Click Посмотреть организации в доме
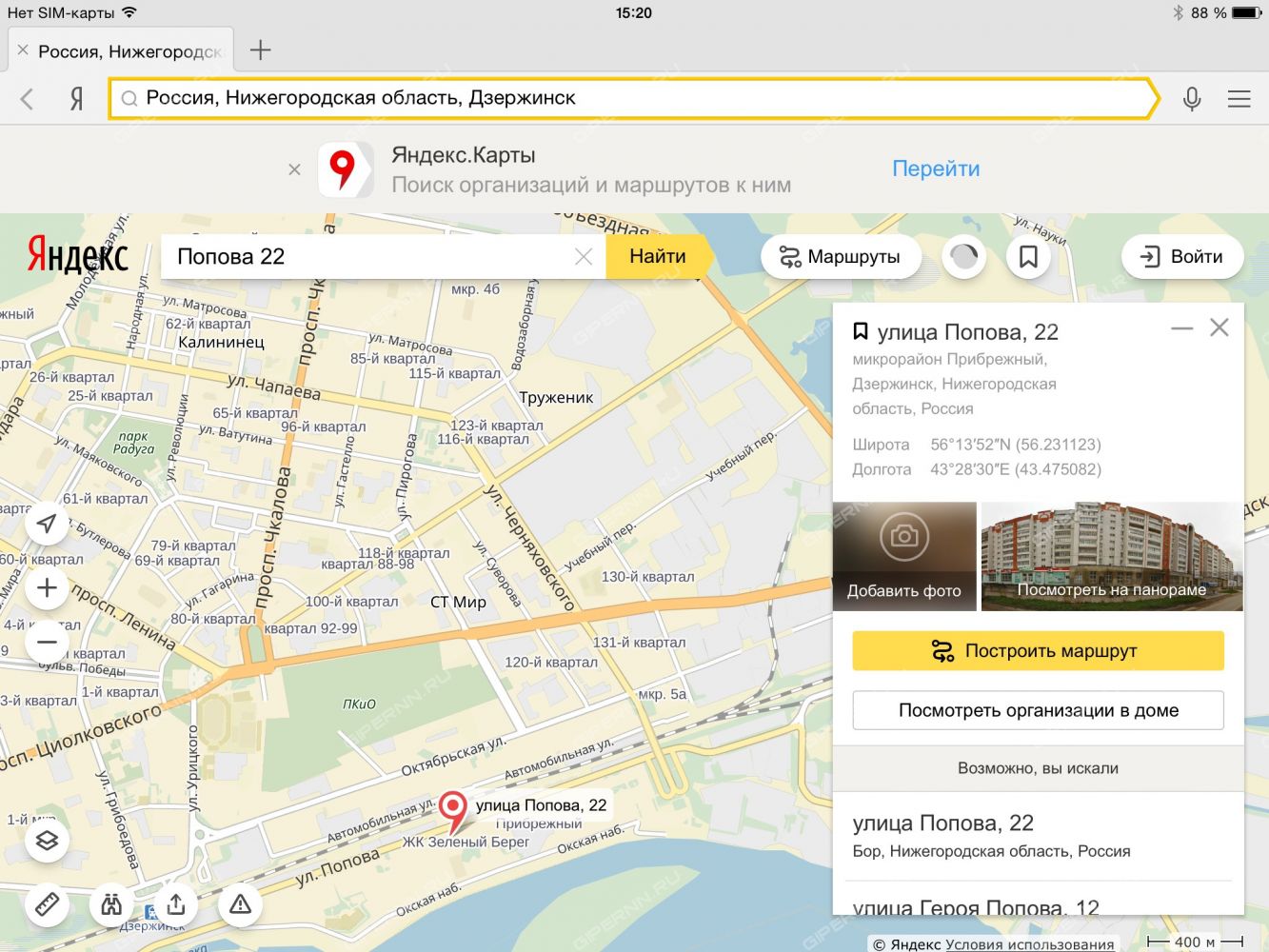 tap(1038, 710)
